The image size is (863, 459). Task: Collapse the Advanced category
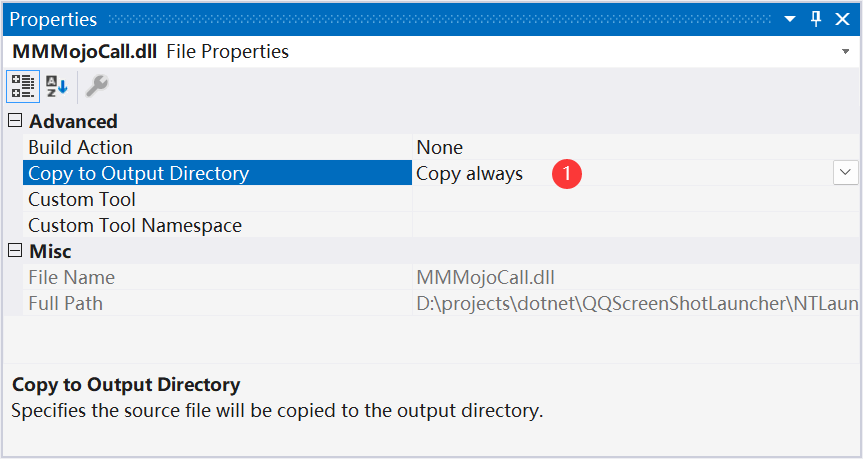tap(15, 121)
